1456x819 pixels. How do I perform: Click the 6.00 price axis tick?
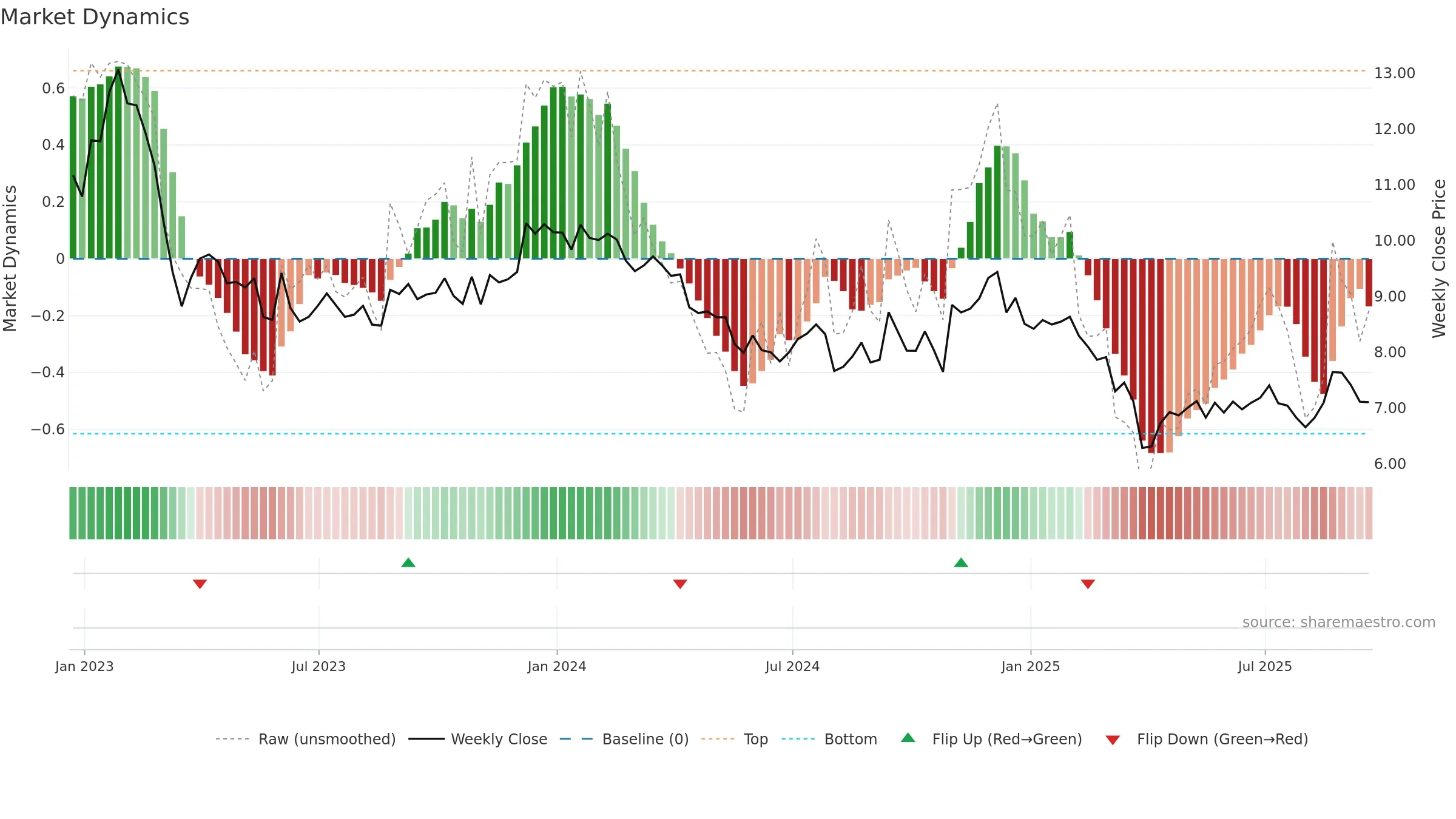point(1390,463)
